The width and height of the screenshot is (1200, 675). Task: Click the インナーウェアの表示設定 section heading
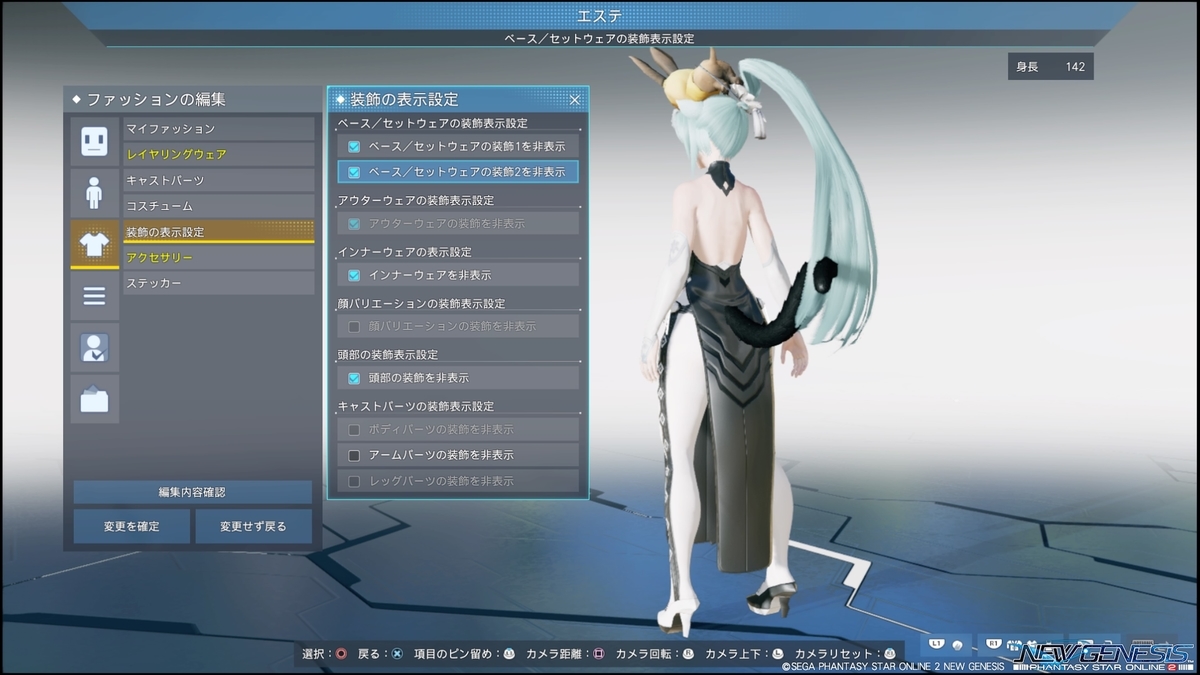coord(405,252)
